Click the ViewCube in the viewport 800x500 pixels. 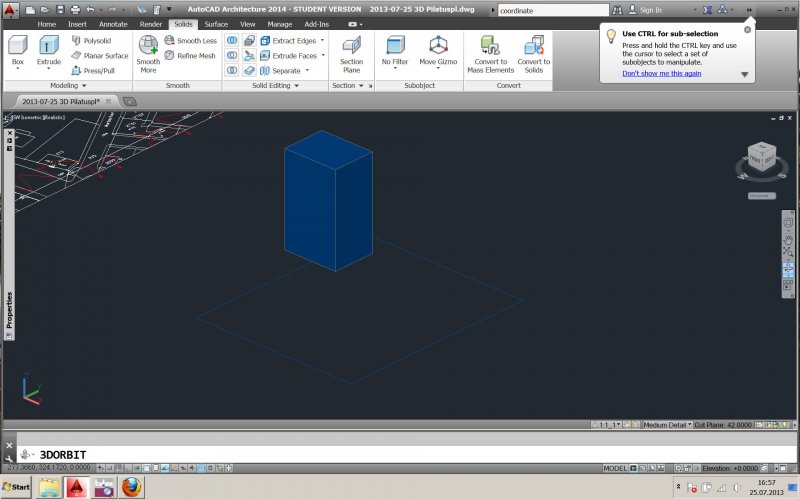click(762, 158)
